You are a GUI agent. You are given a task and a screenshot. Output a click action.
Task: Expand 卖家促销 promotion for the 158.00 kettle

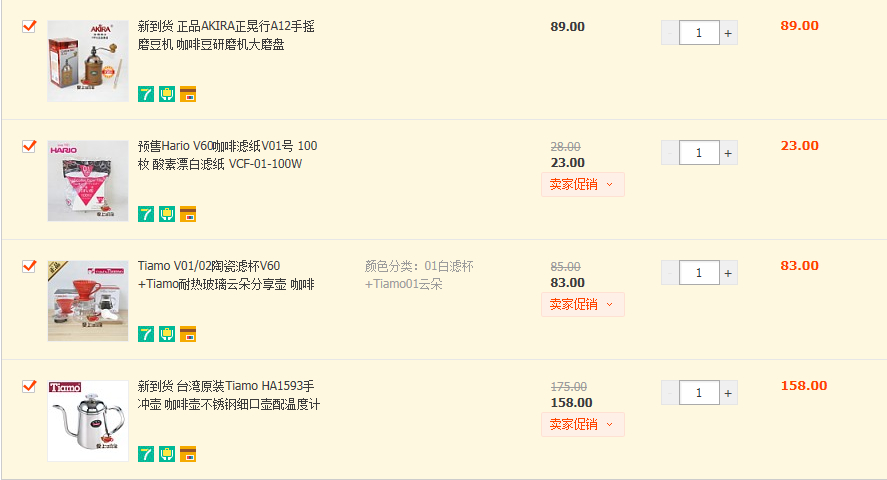582,424
